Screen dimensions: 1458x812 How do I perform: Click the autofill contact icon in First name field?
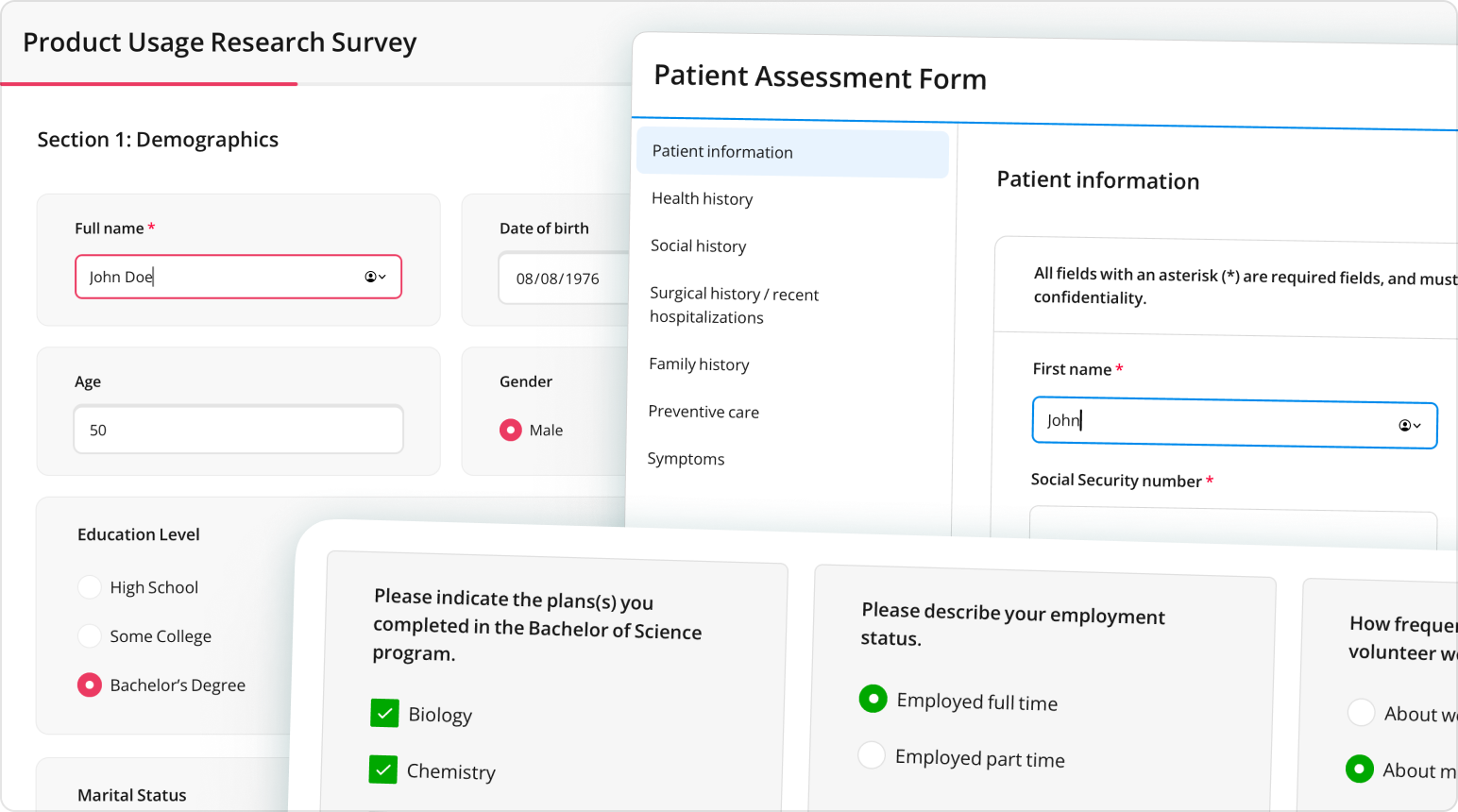click(x=1409, y=426)
